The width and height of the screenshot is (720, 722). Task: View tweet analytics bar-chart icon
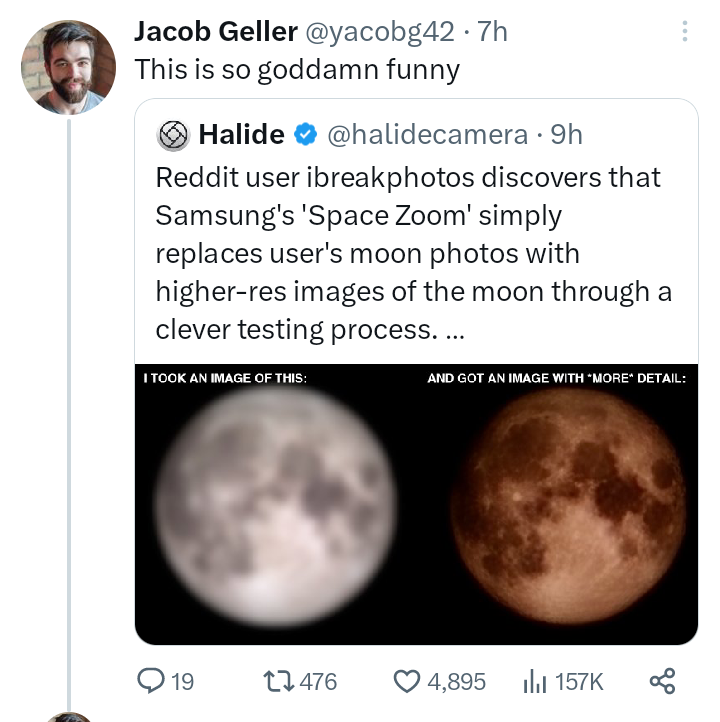pyautogui.click(x=535, y=681)
